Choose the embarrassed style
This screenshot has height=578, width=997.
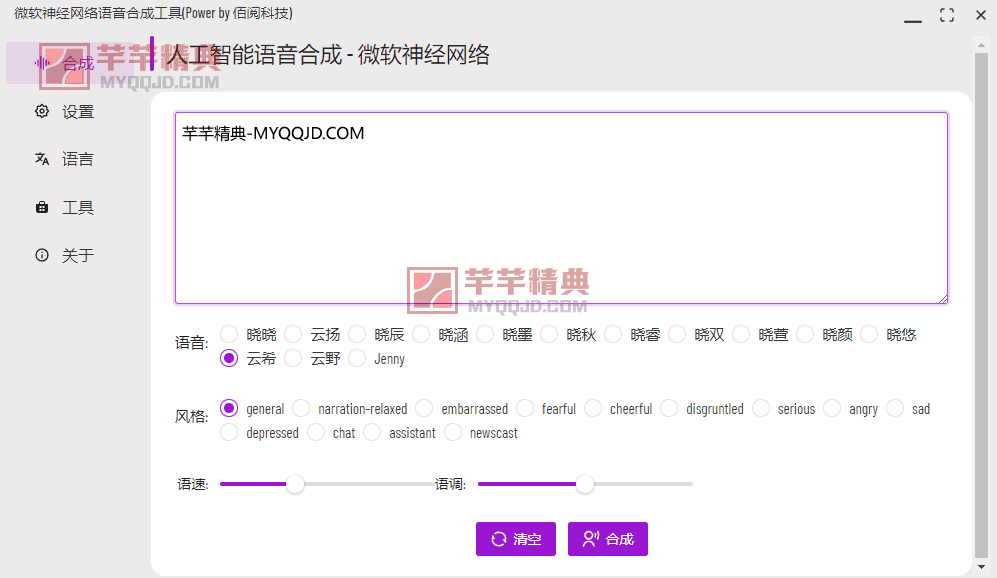(424, 408)
